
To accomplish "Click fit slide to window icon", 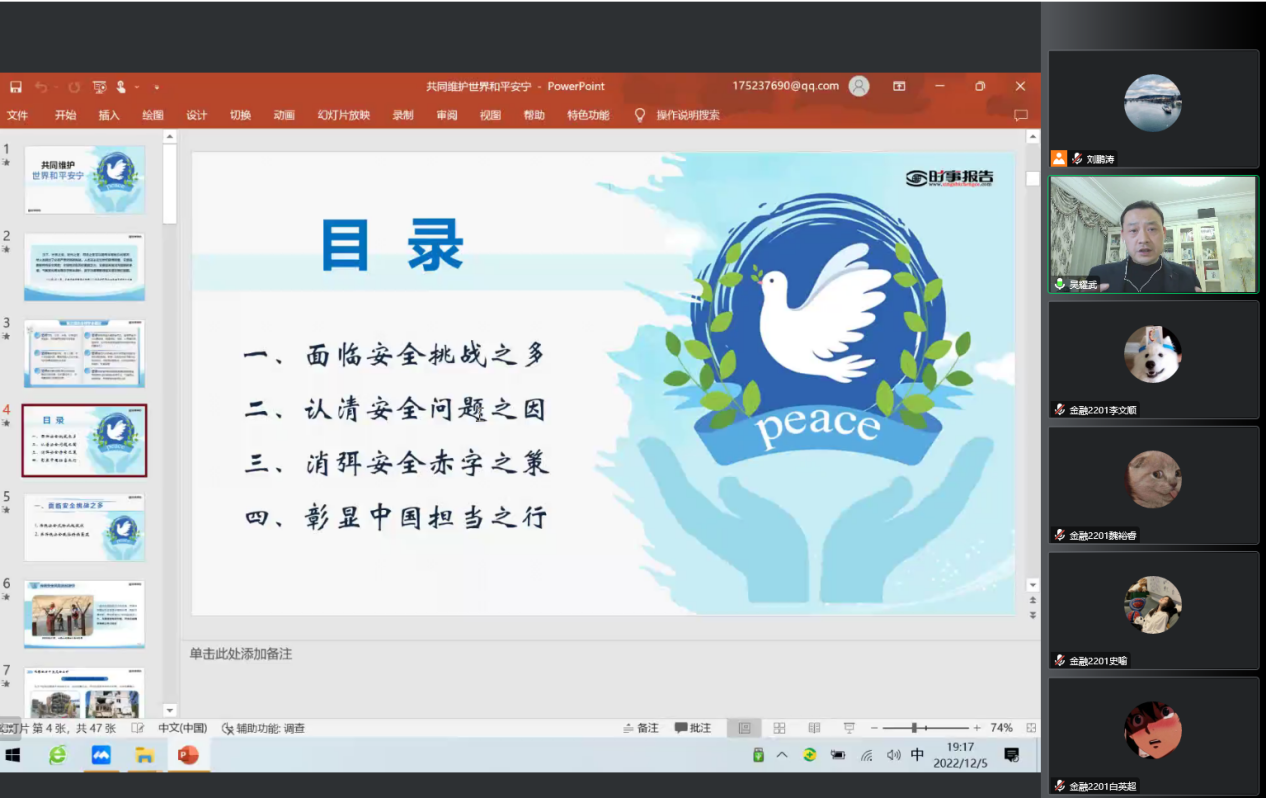I will tap(1031, 728).
